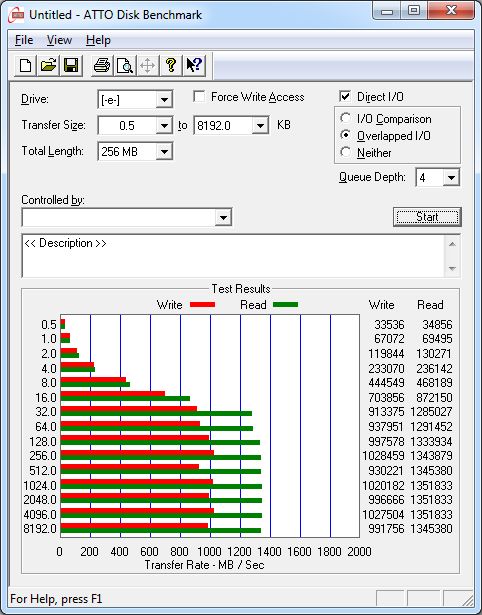Click the ATTO application icon in title bar

(x=16, y=15)
